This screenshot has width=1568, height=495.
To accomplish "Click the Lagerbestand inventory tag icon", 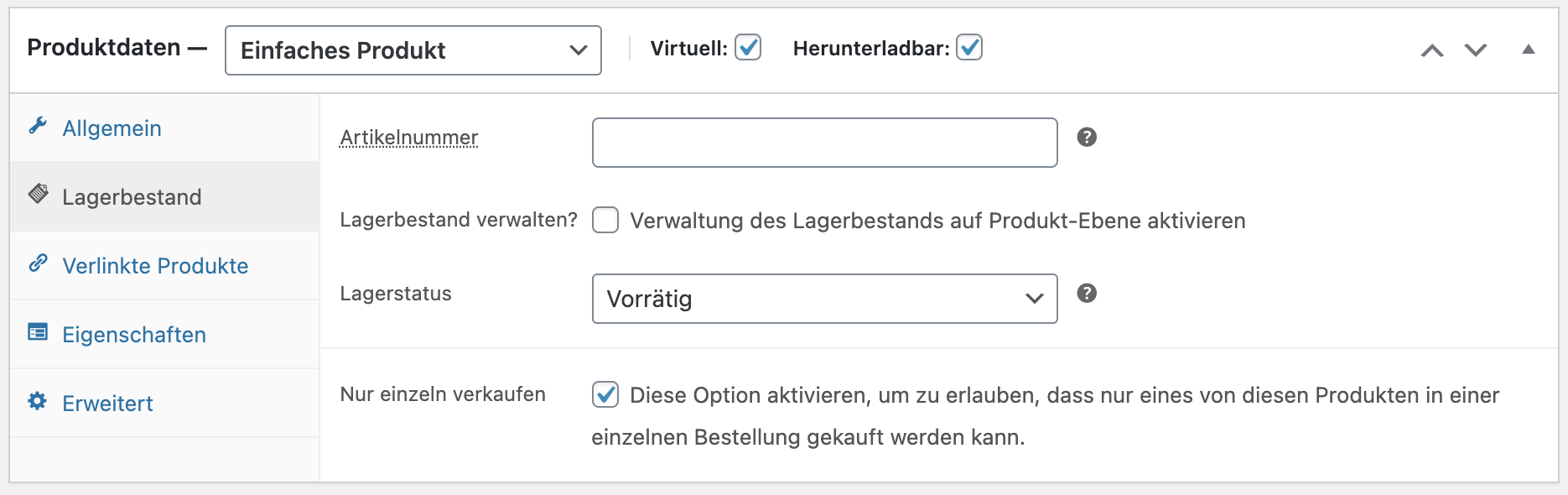I will coord(39,194).
